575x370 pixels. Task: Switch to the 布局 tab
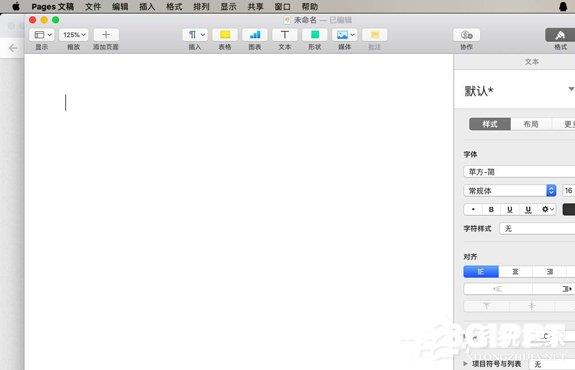[531, 124]
